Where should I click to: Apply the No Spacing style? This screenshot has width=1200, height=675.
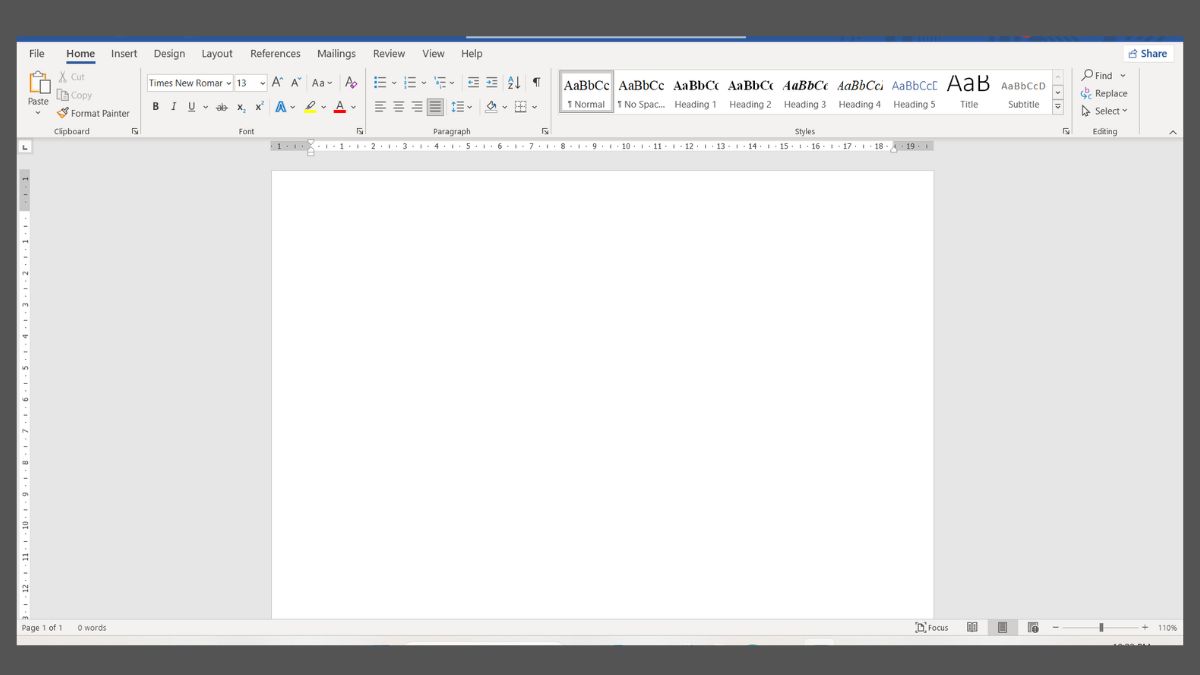(x=641, y=92)
